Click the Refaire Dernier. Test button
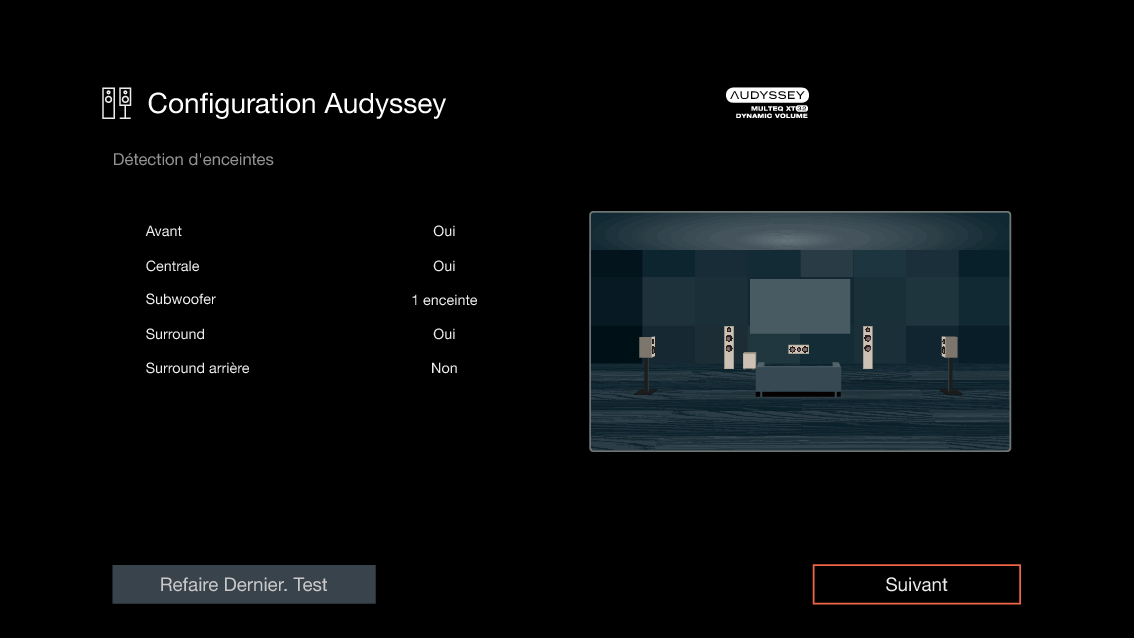Screen dimensions: 1134x638 coord(243,584)
